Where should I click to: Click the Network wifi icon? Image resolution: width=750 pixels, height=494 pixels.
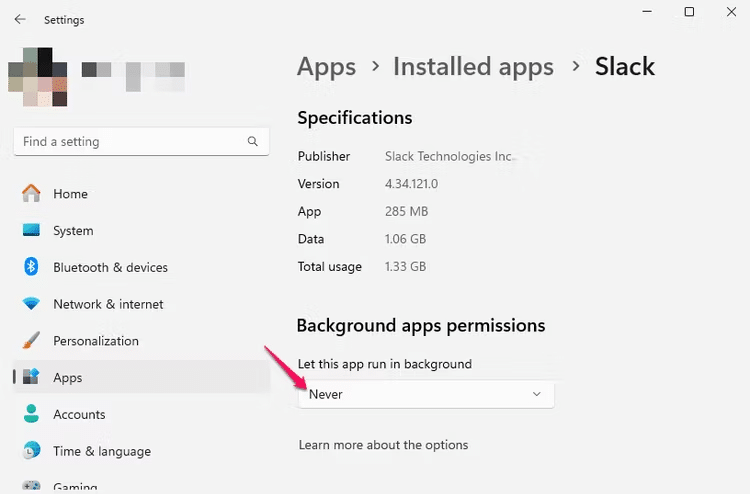[32, 304]
